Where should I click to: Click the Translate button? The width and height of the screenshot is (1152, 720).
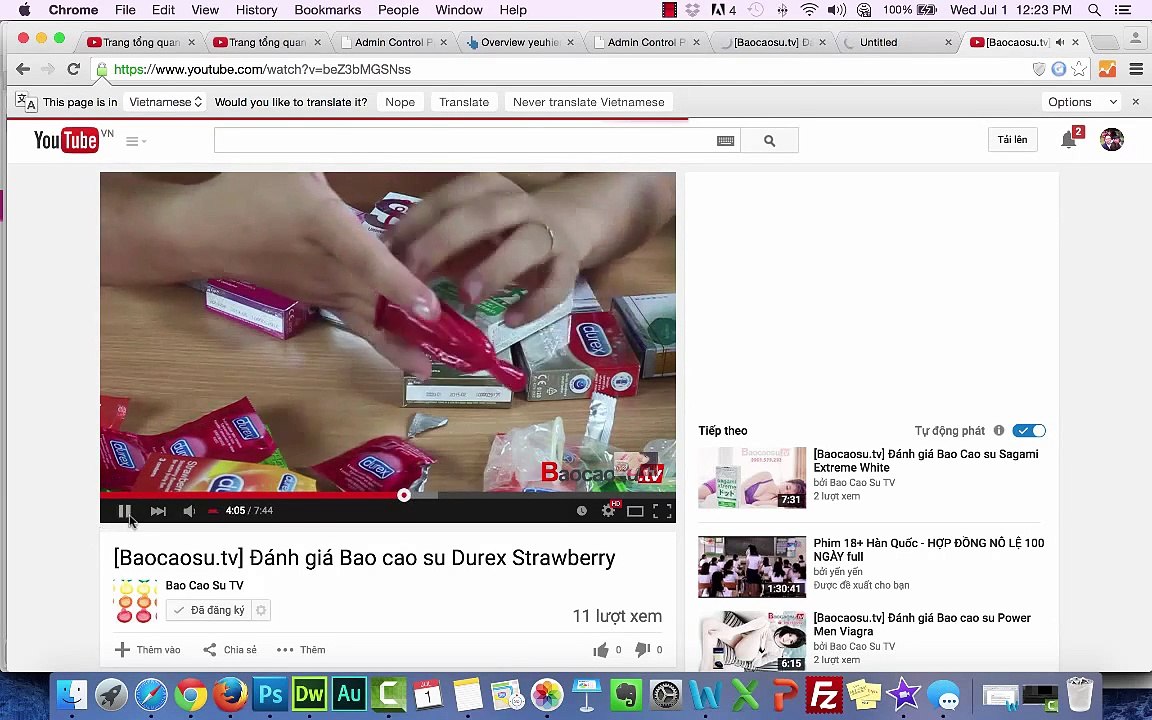(464, 102)
